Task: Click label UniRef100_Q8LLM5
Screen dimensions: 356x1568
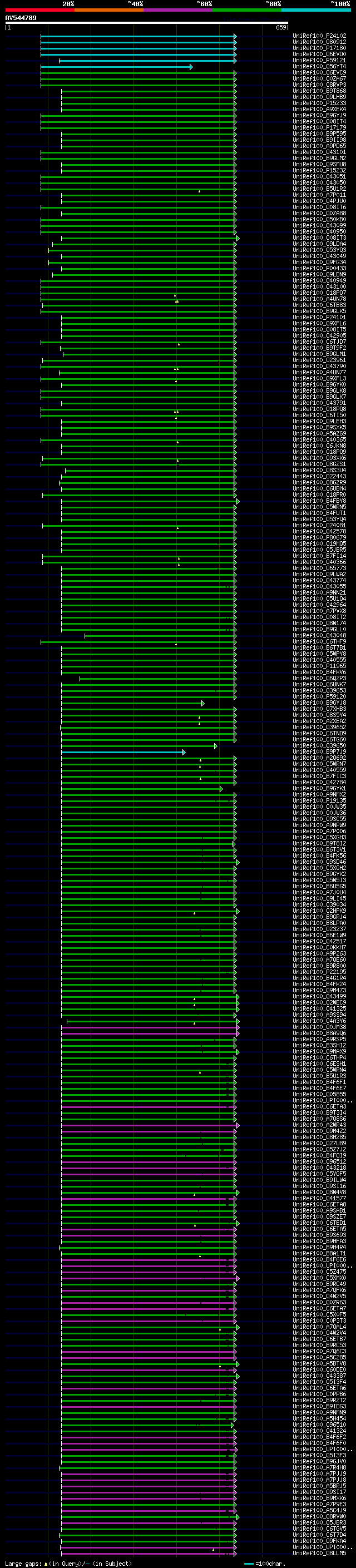Action: coord(319,1554)
